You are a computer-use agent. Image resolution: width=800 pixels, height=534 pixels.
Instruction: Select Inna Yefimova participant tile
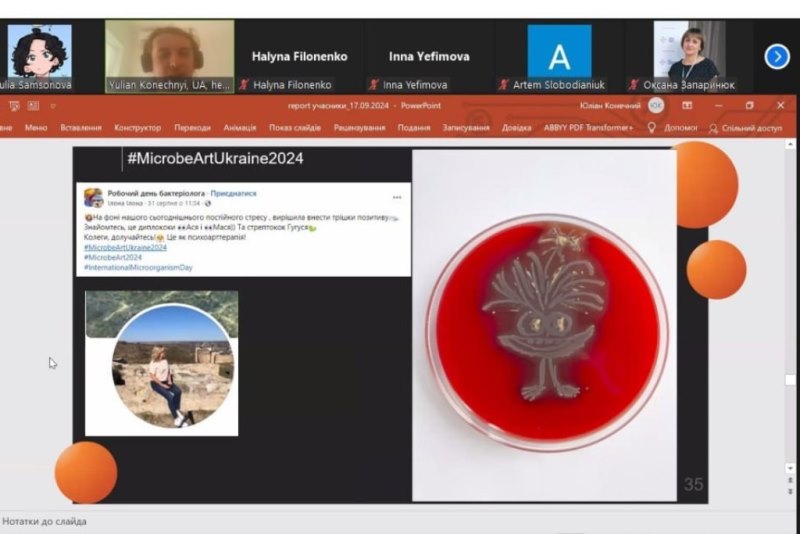point(429,57)
